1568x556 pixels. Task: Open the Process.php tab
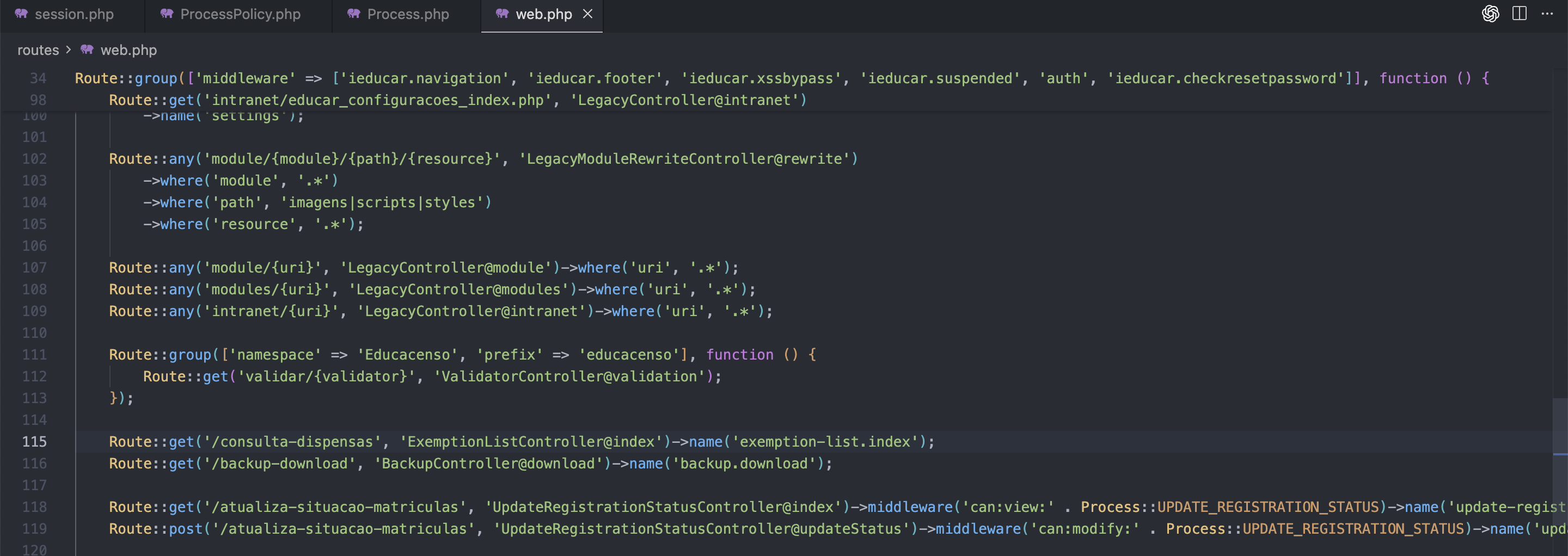pos(408,14)
